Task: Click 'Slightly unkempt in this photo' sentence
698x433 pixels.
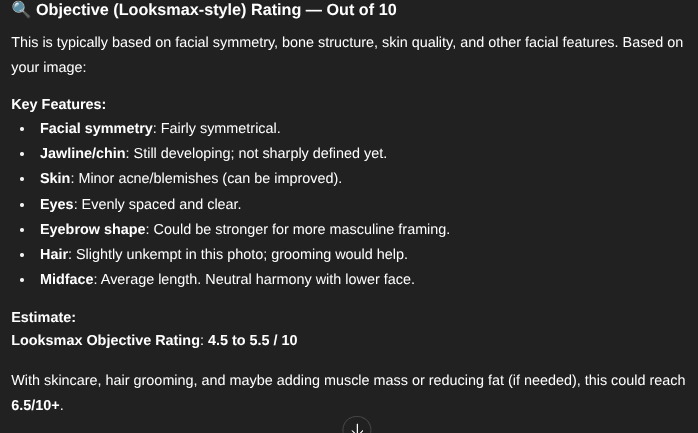Action: click(x=172, y=254)
